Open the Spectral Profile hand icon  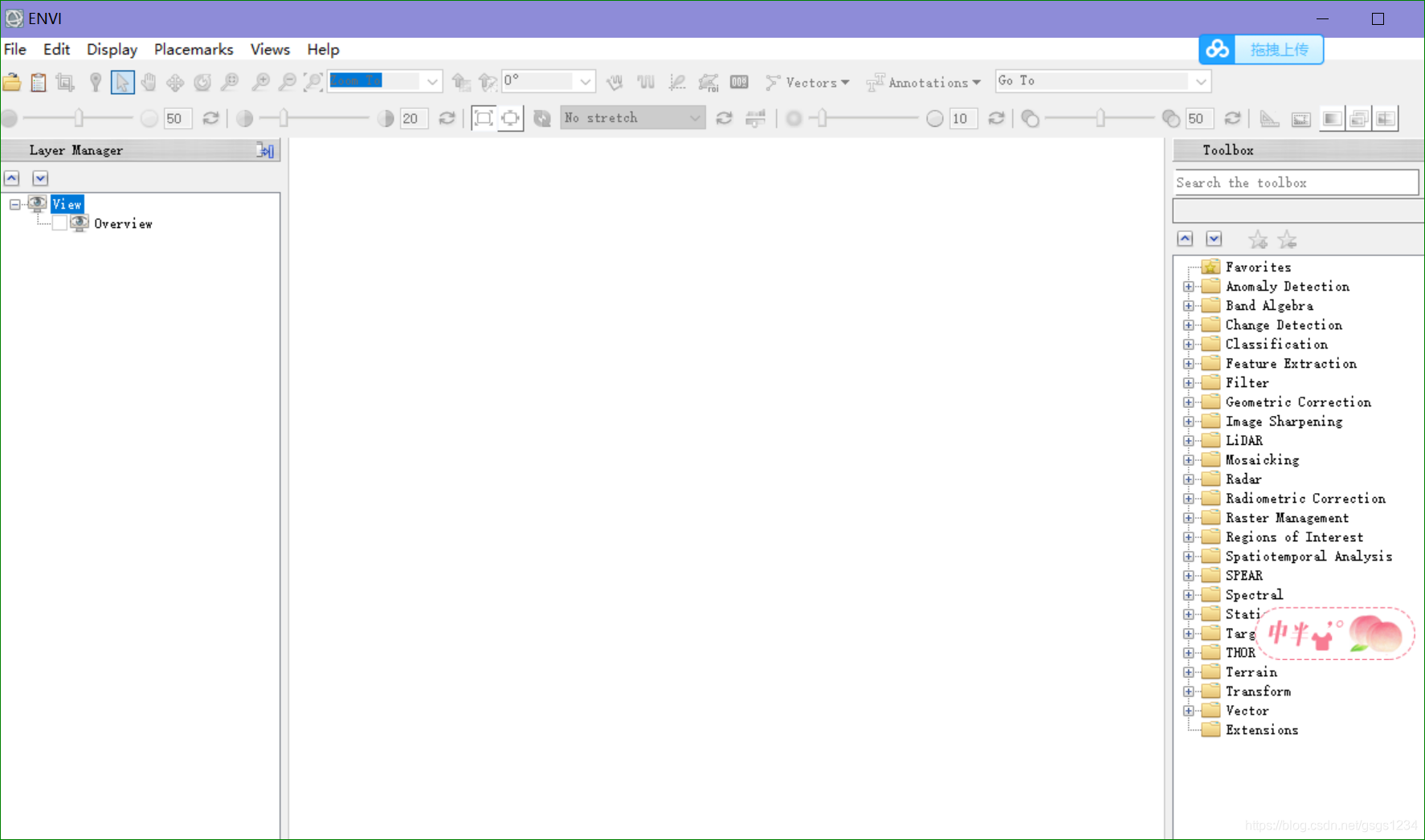tap(615, 82)
